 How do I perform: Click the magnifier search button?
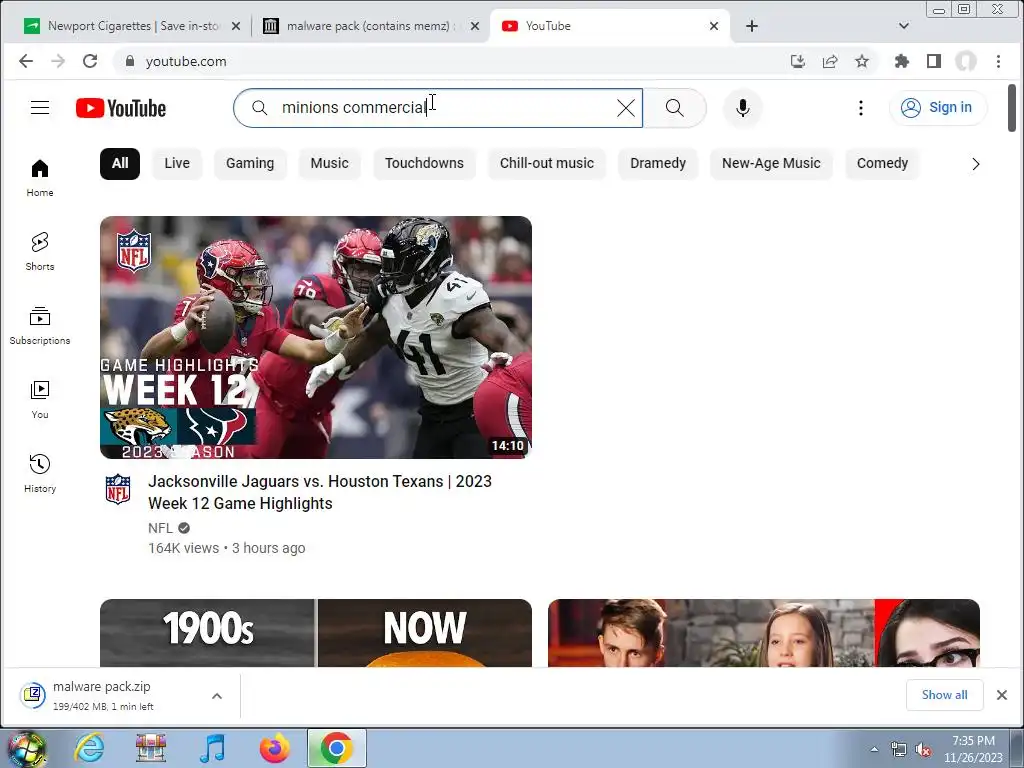point(675,108)
